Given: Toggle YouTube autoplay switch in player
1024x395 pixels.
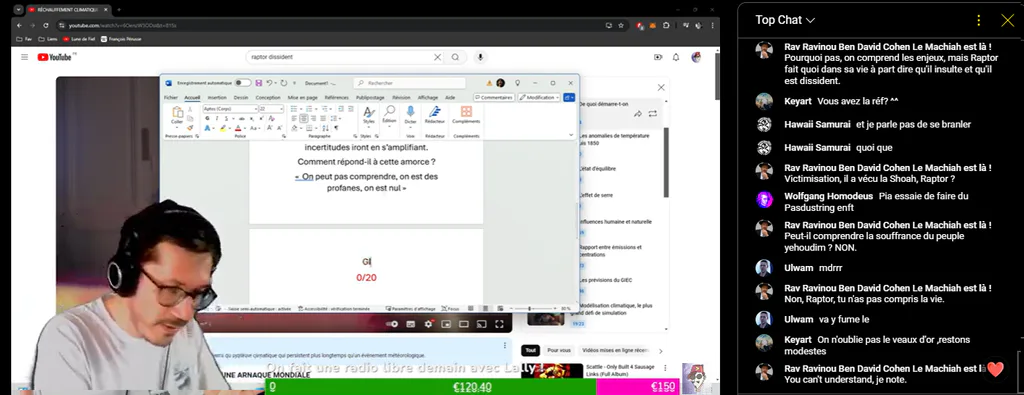Looking at the screenshot, I should click(x=392, y=323).
